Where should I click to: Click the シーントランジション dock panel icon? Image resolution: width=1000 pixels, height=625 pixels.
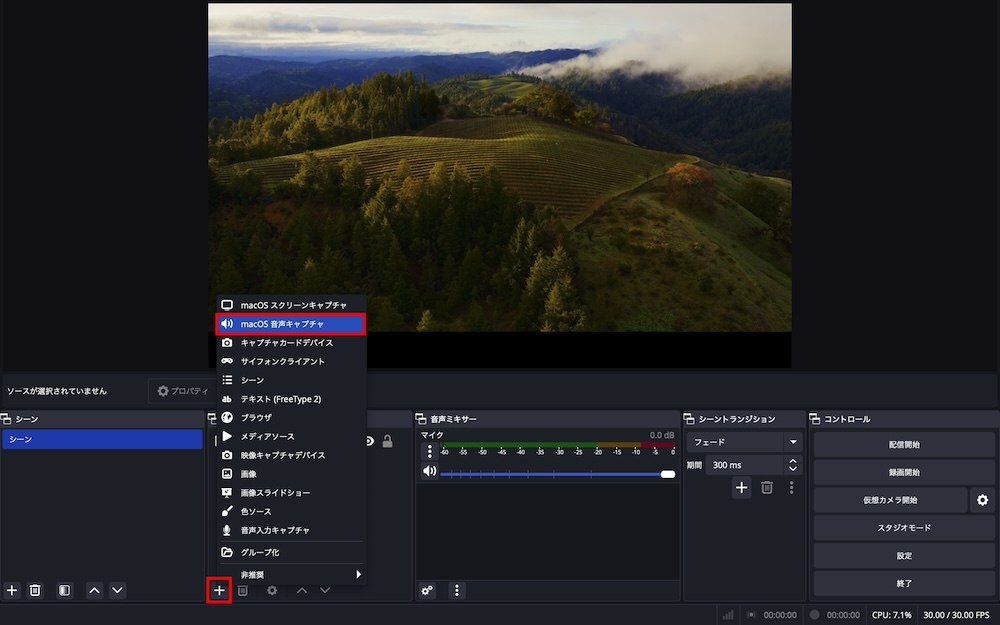pyautogui.click(x=689, y=419)
